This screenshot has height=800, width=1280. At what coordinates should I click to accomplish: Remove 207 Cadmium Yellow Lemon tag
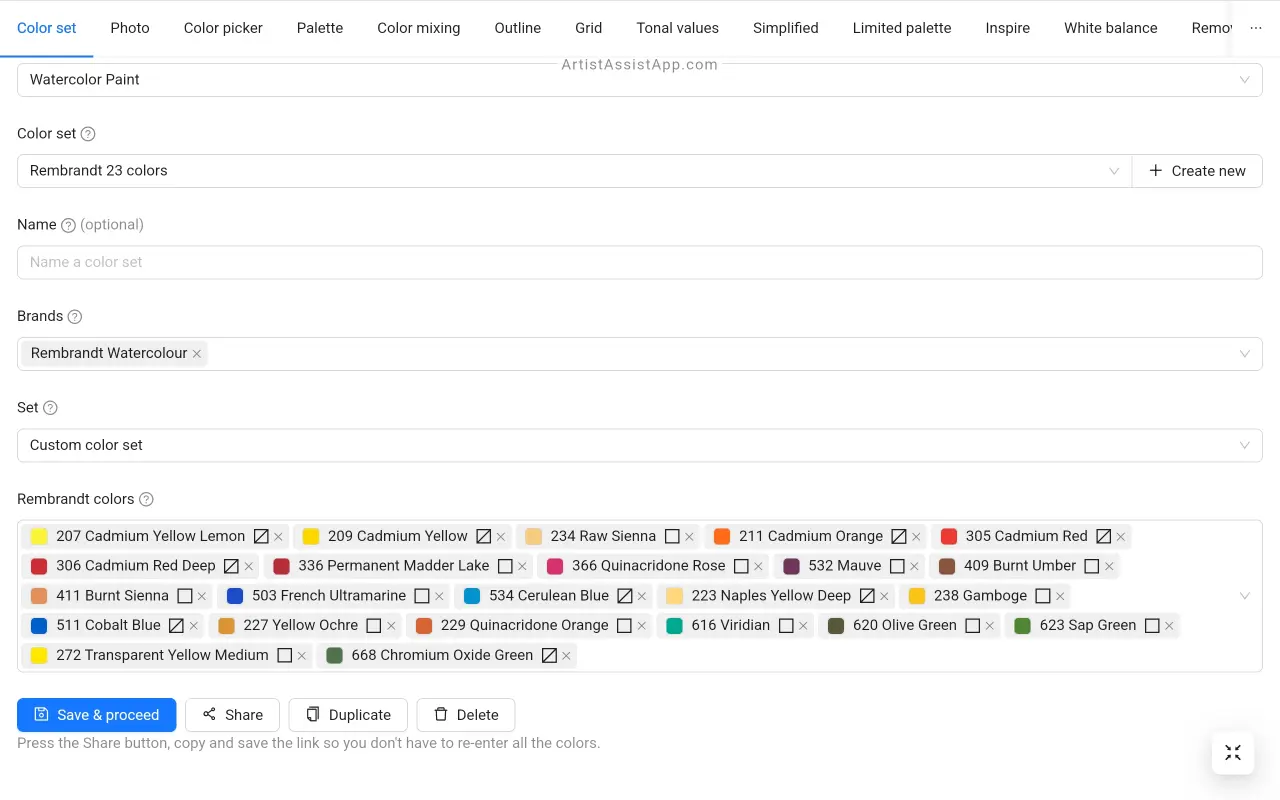click(x=278, y=537)
